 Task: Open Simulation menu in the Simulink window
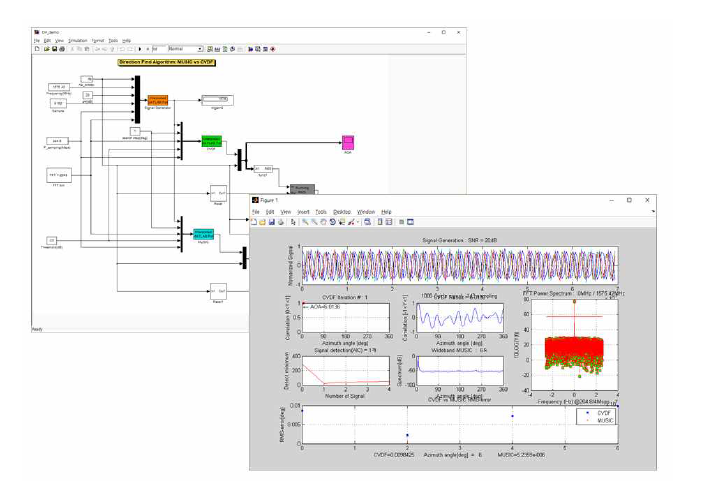77,40
